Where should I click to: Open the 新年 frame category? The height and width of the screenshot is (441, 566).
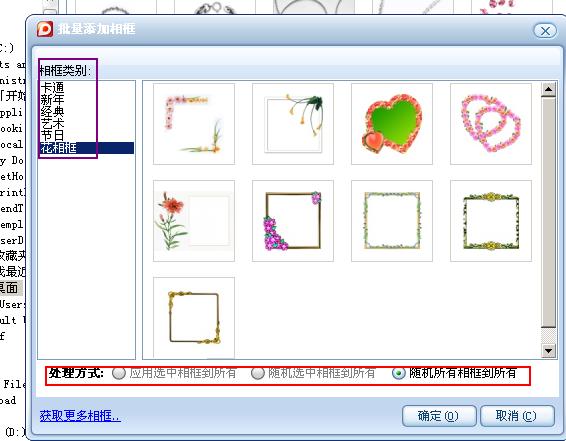[52, 99]
